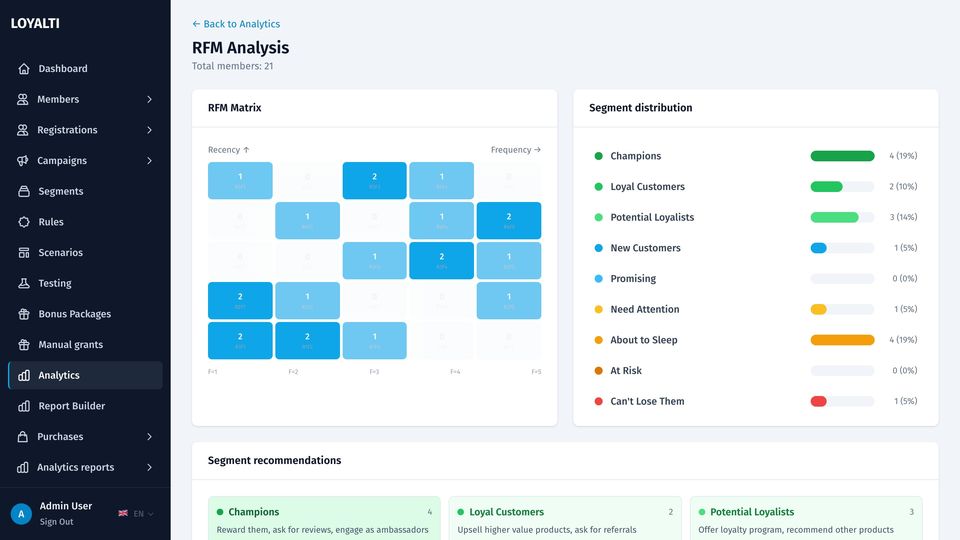Click the 'Frequency' axis label
Image resolution: width=960 pixels, height=540 pixels.
coord(516,149)
